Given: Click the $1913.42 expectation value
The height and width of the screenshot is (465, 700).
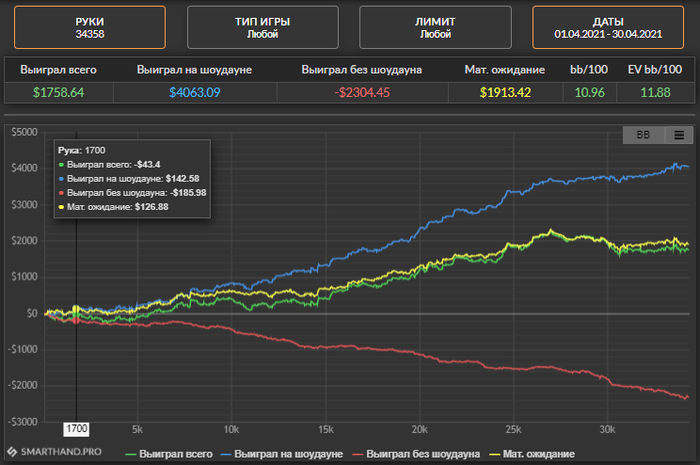Looking at the screenshot, I should (x=505, y=92).
